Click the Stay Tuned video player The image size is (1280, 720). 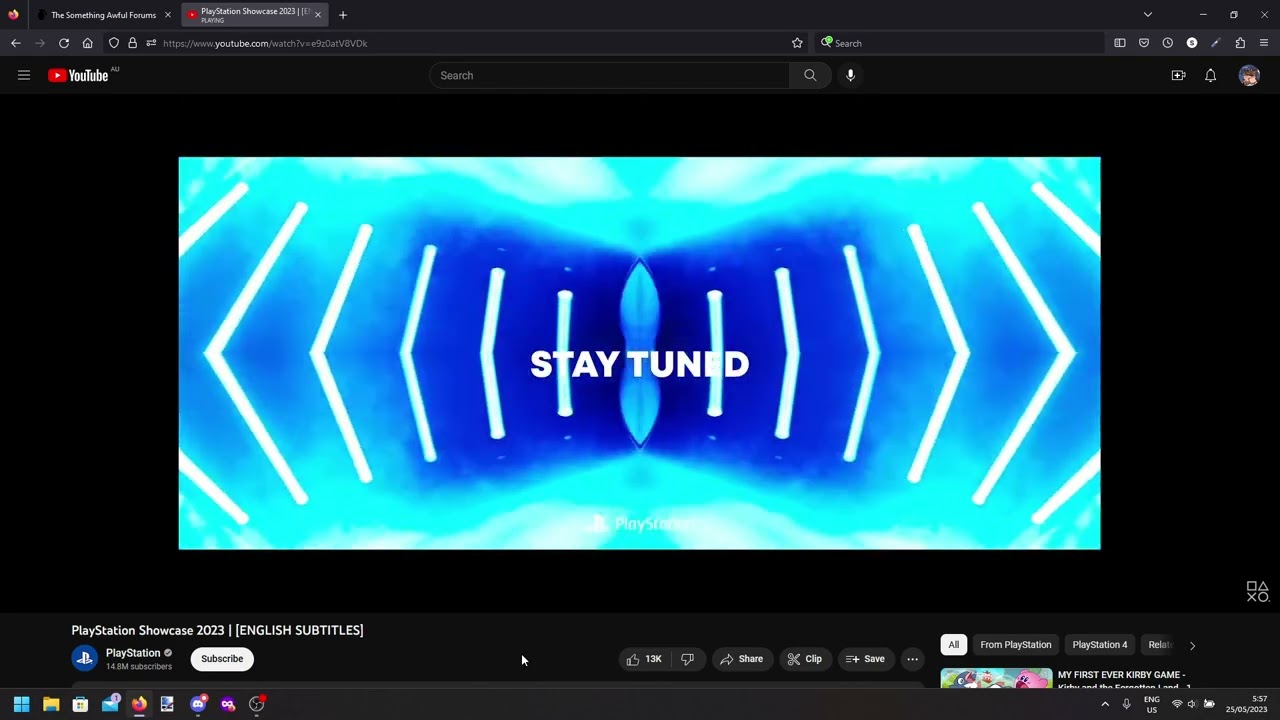point(639,353)
